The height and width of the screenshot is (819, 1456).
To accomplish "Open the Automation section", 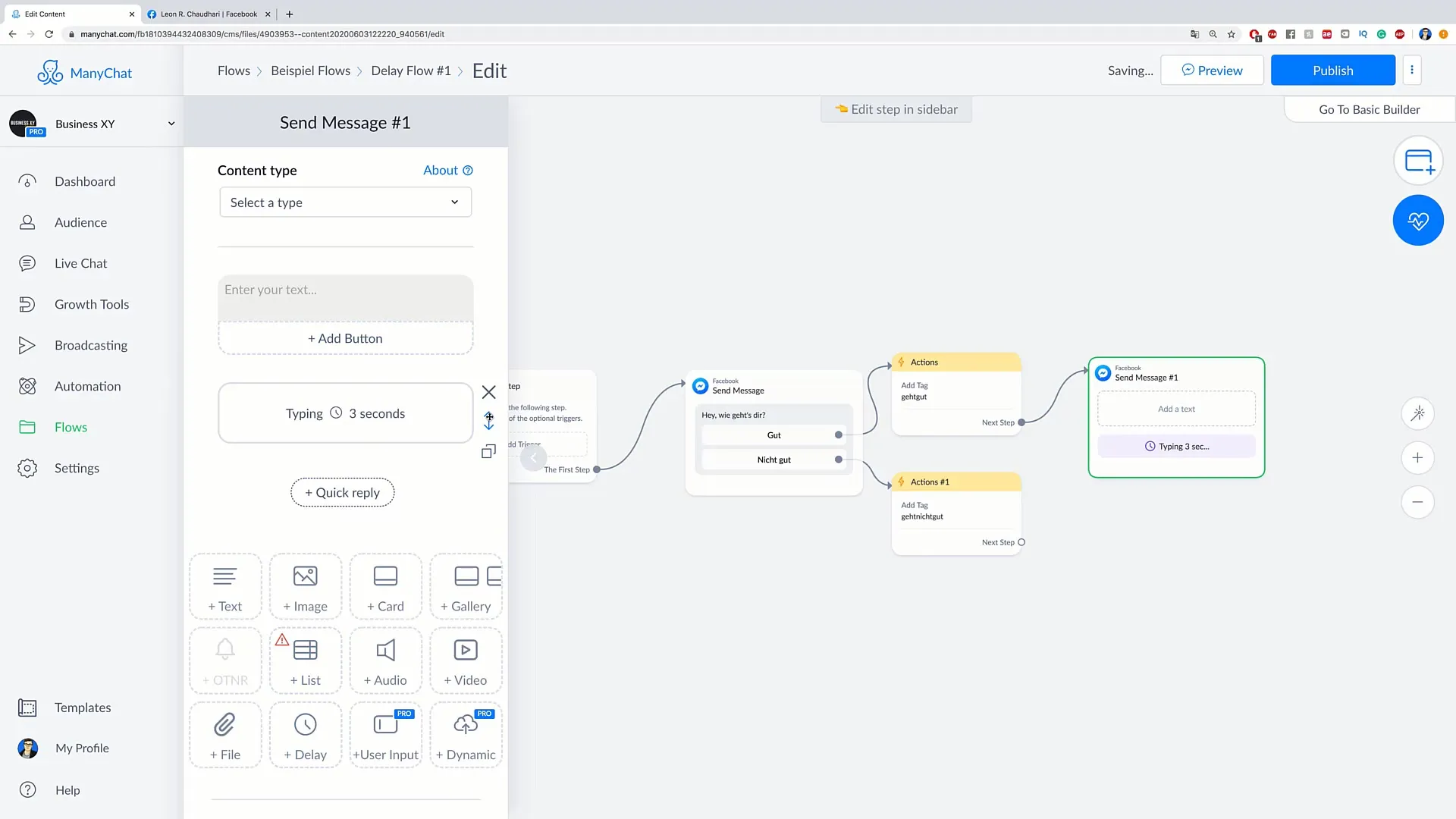I will point(87,386).
